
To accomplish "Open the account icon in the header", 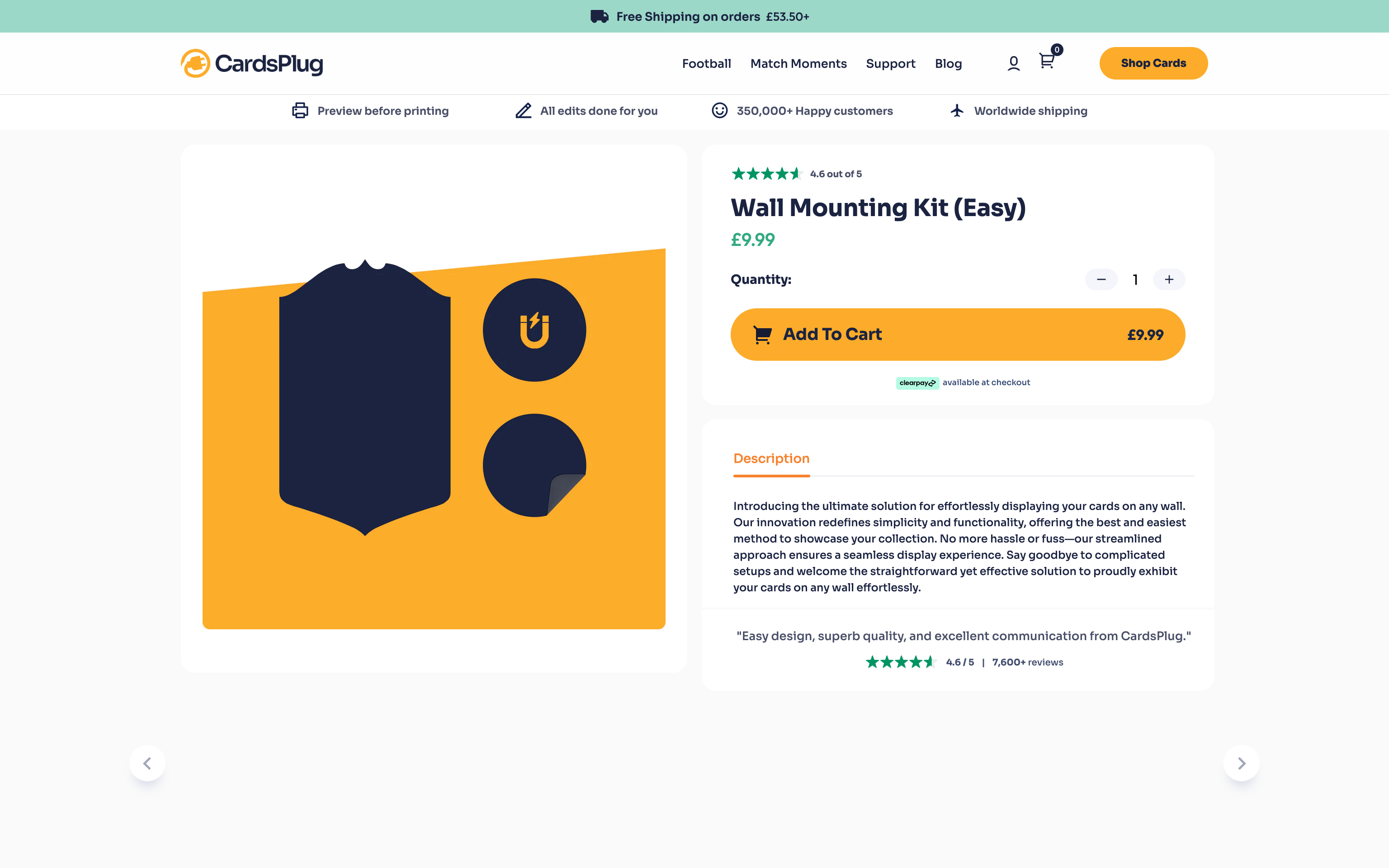I will [x=1013, y=63].
